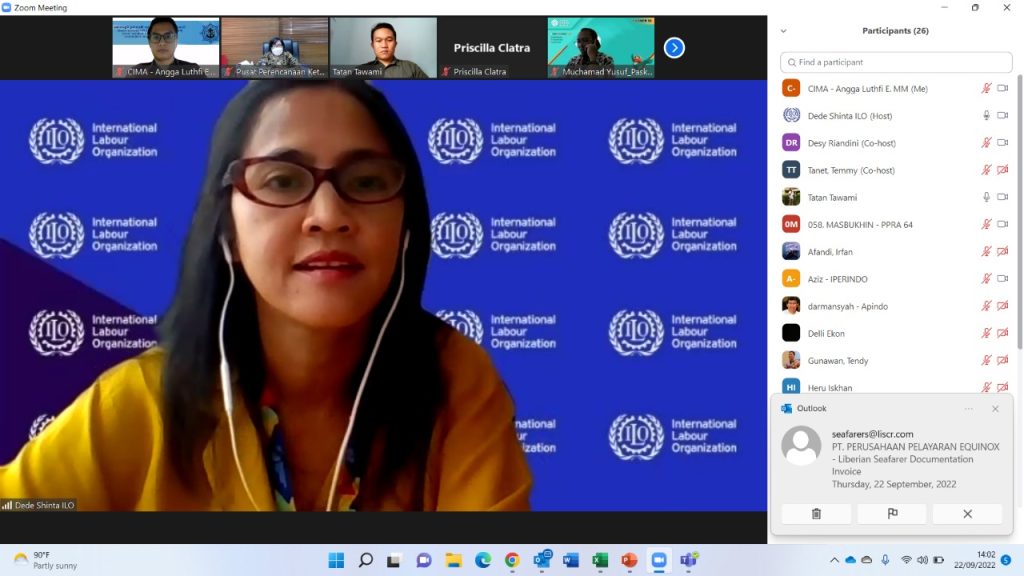Select participant Dede Shinta ILO (Host)
Image resolution: width=1024 pixels, height=576 pixels.
pyautogui.click(x=896, y=116)
